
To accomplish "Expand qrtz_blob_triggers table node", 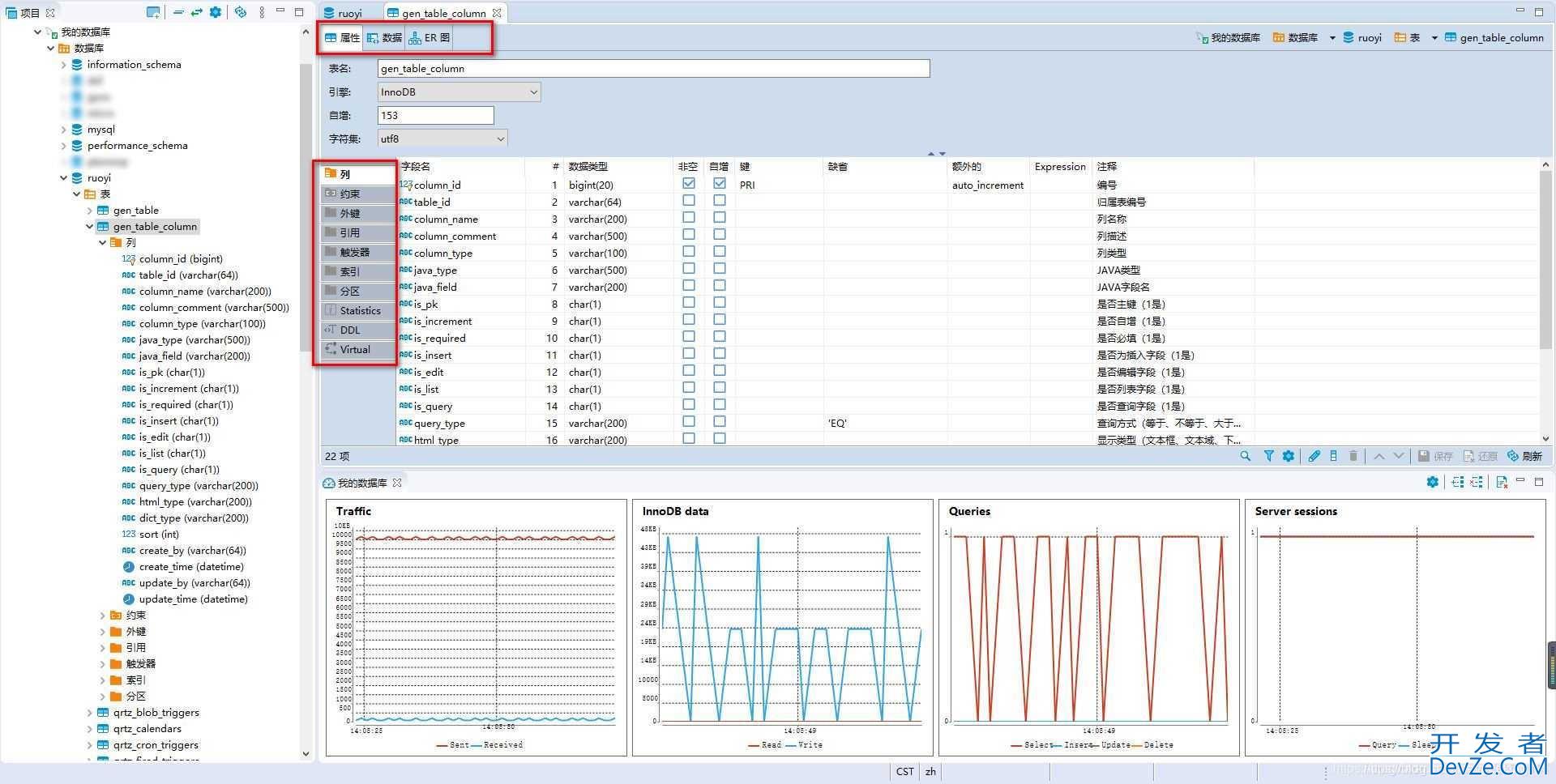I will click(90, 713).
